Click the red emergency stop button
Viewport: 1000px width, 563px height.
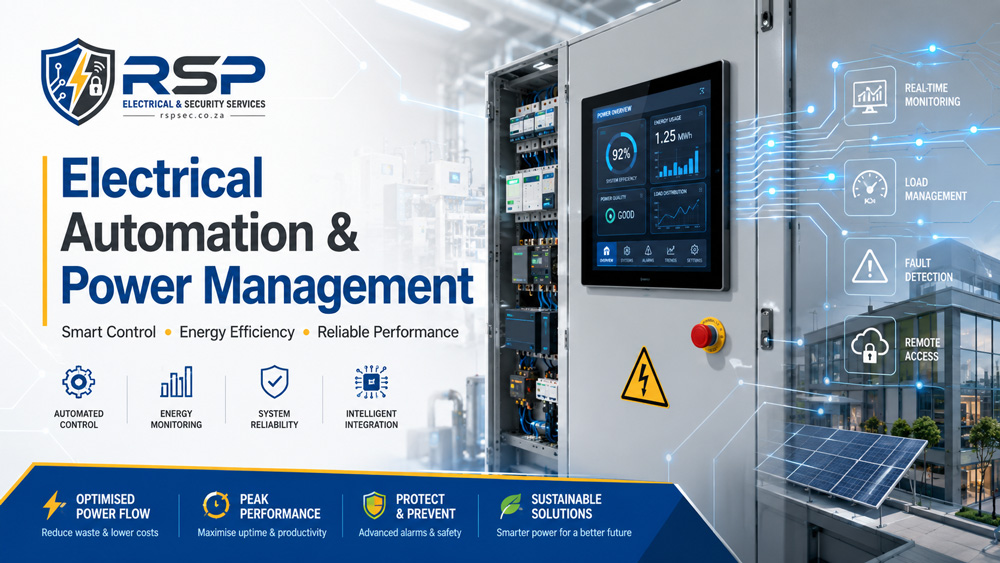(707, 335)
